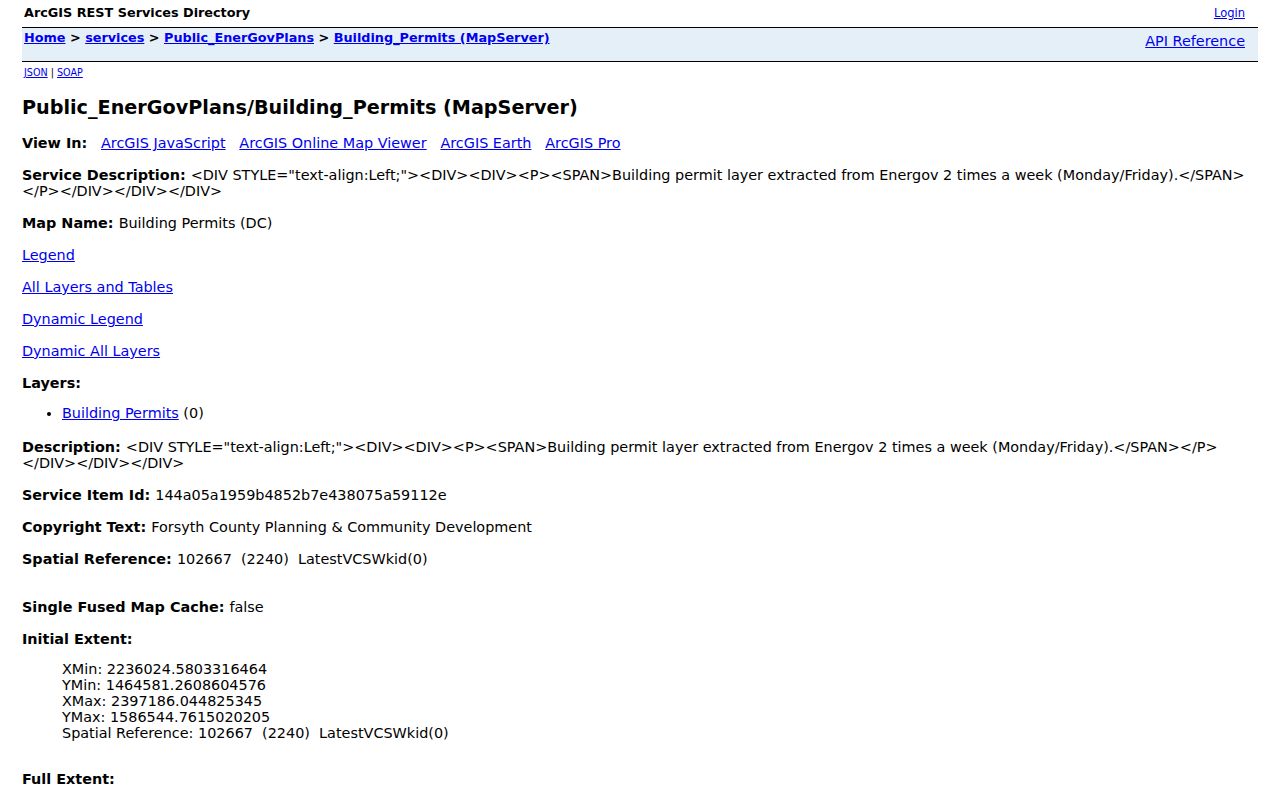Open the Login link
This screenshot has width=1280, height=800.
click(1229, 13)
